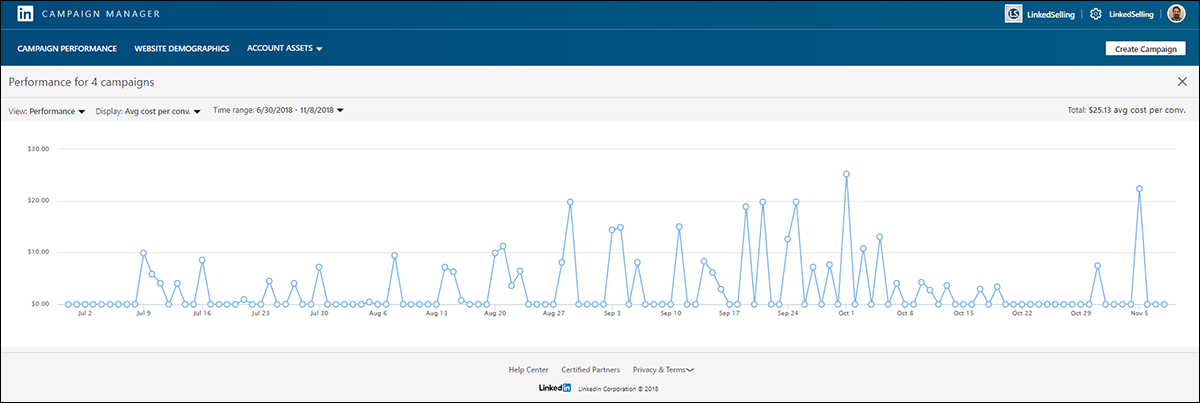Click the Jul 2 axis label
This screenshot has width=1200, height=403.
point(83,313)
